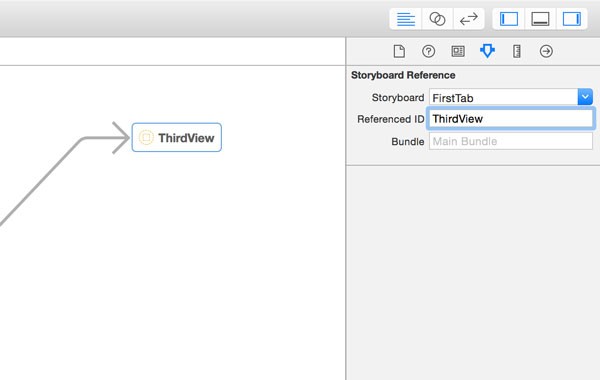Open the Connections inspector

click(546, 51)
